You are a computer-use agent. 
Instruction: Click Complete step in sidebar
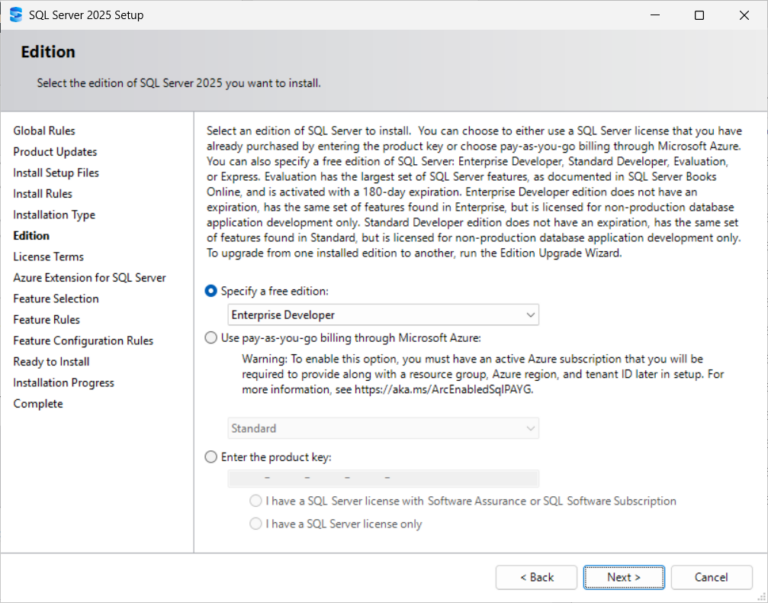38,404
